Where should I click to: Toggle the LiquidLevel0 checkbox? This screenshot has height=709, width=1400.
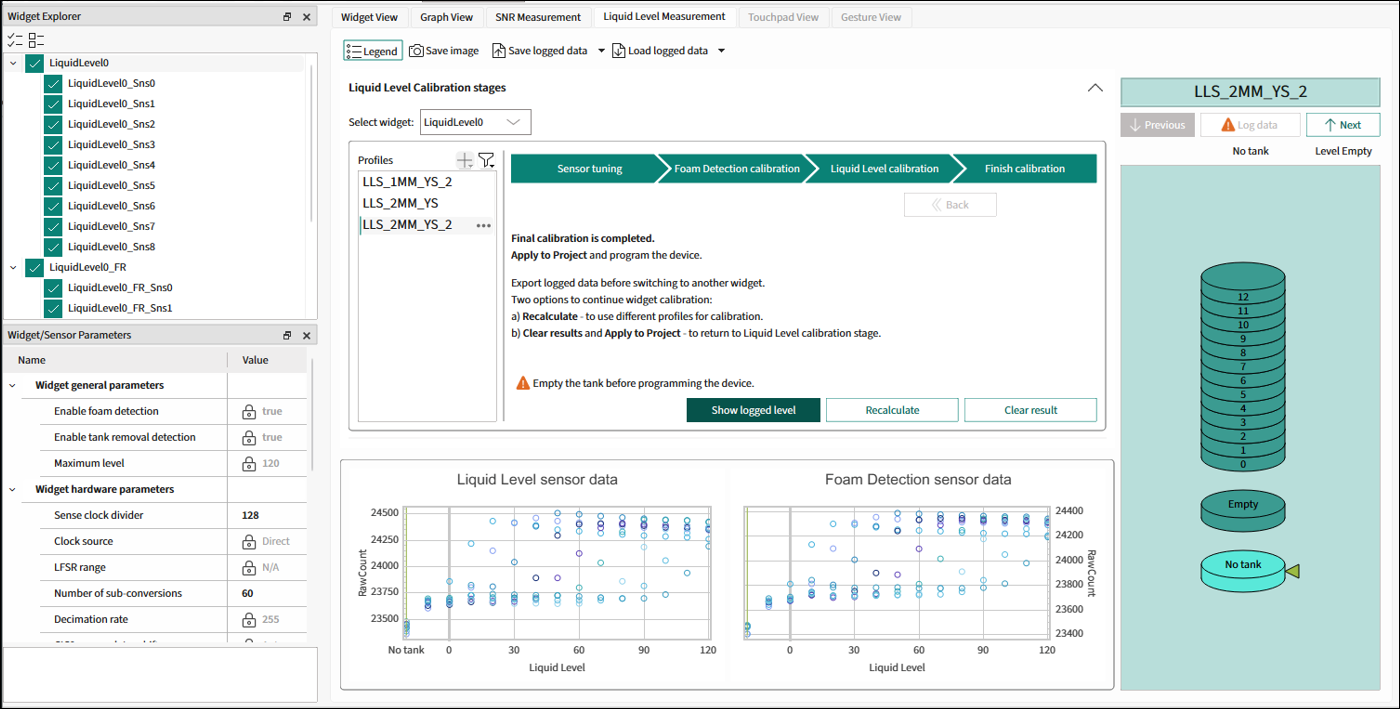35,63
